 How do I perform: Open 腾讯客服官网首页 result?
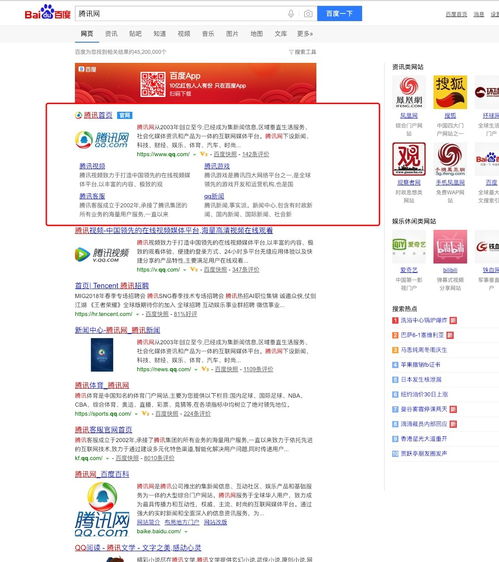pyautogui.click(x=104, y=430)
